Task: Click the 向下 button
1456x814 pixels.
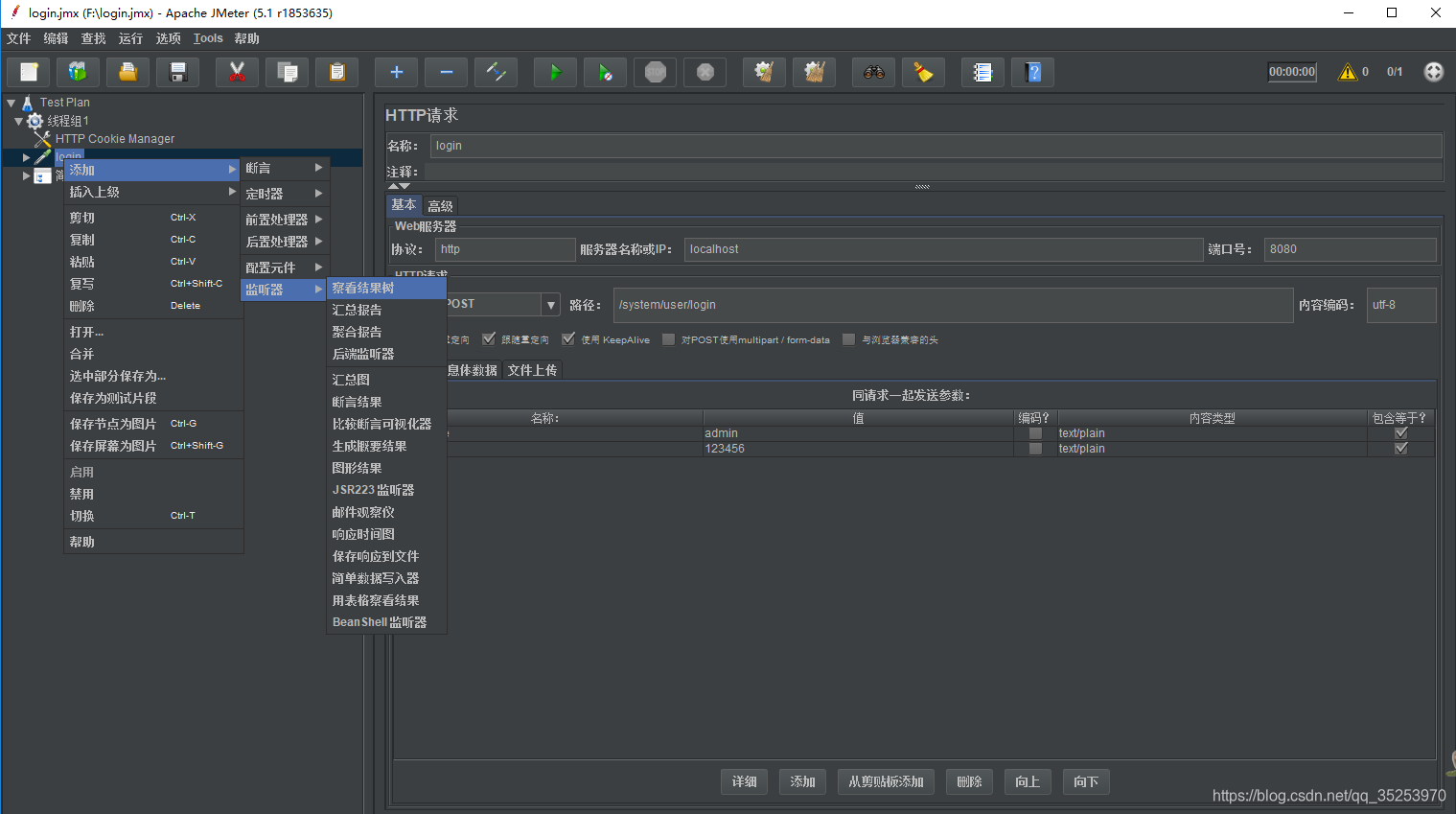Action: pyautogui.click(x=1086, y=781)
